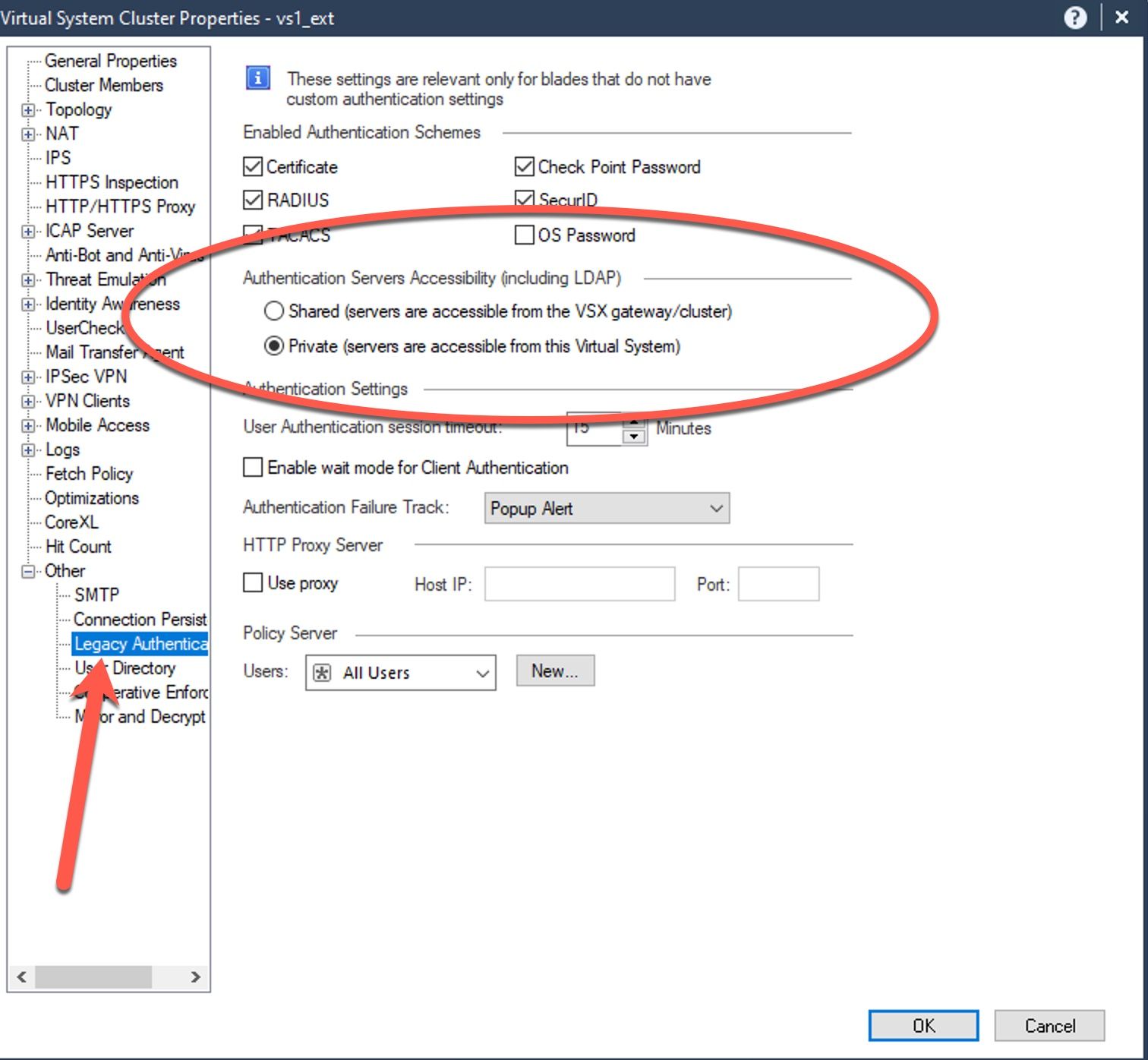The height and width of the screenshot is (1060, 1148).
Task: Enable the Use proxy option
Action: (252, 582)
